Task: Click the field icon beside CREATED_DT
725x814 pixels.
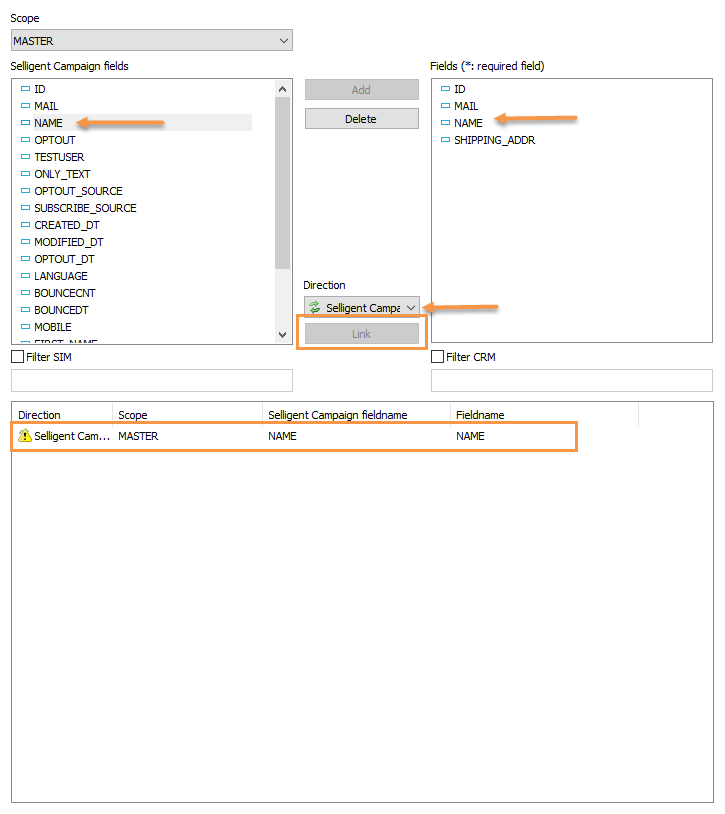Action: pos(25,224)
